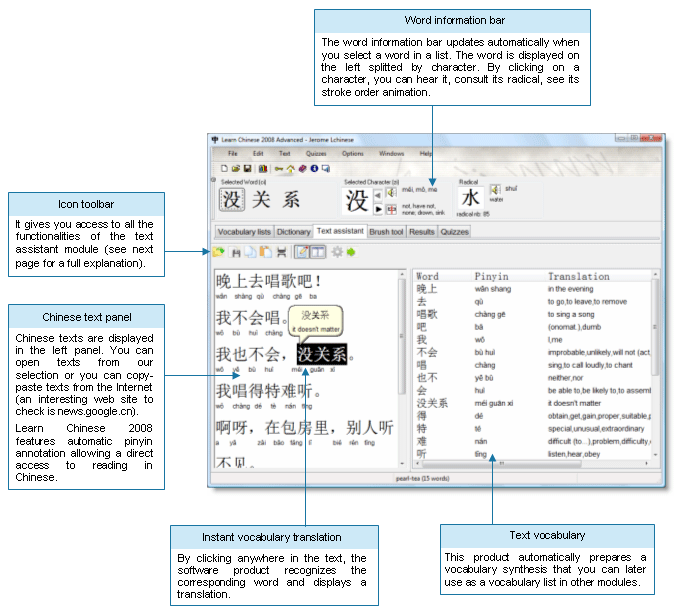The image size is (680, 613).
Task: Select character 没 in Selected Word box
Action: (232, 200)
